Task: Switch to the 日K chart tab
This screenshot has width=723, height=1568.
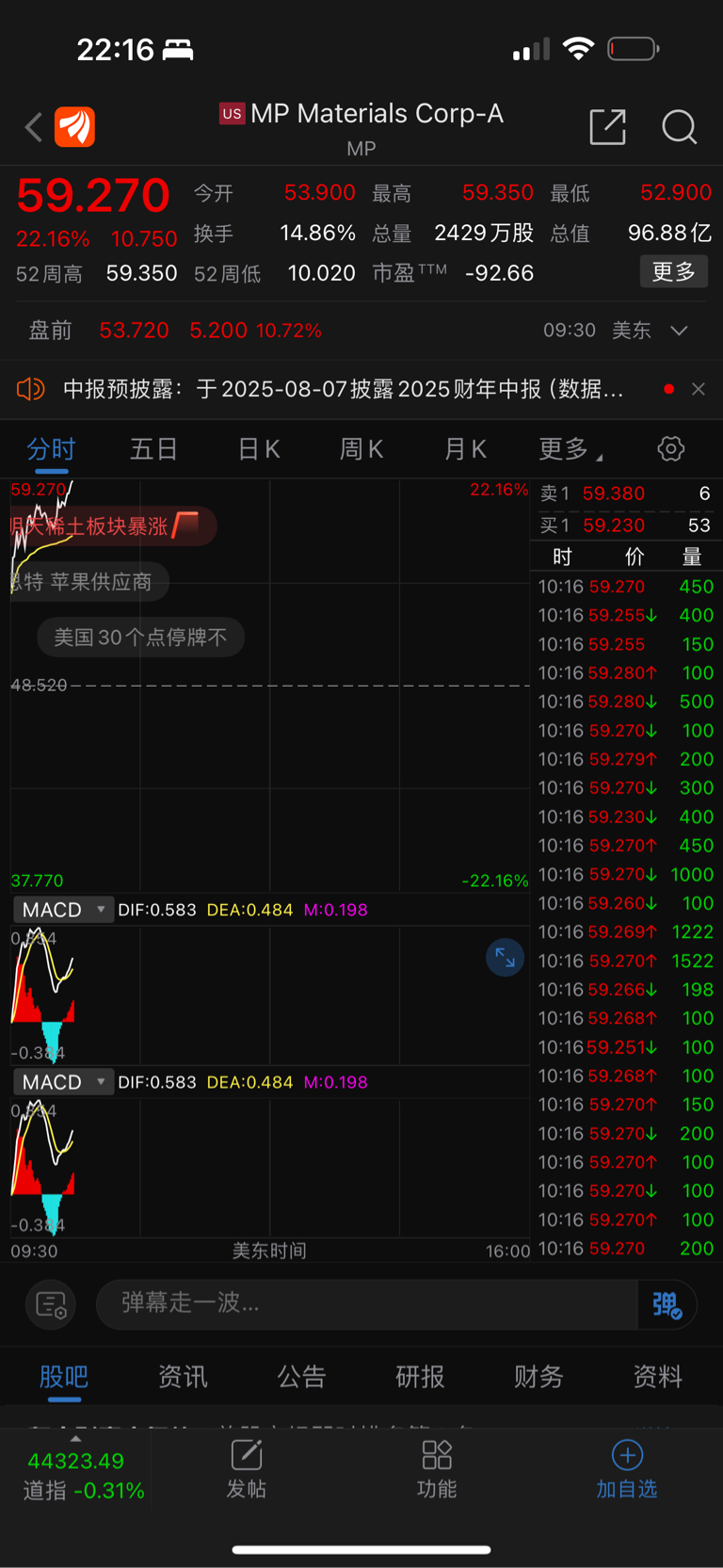Action: (x=259, y=449)
